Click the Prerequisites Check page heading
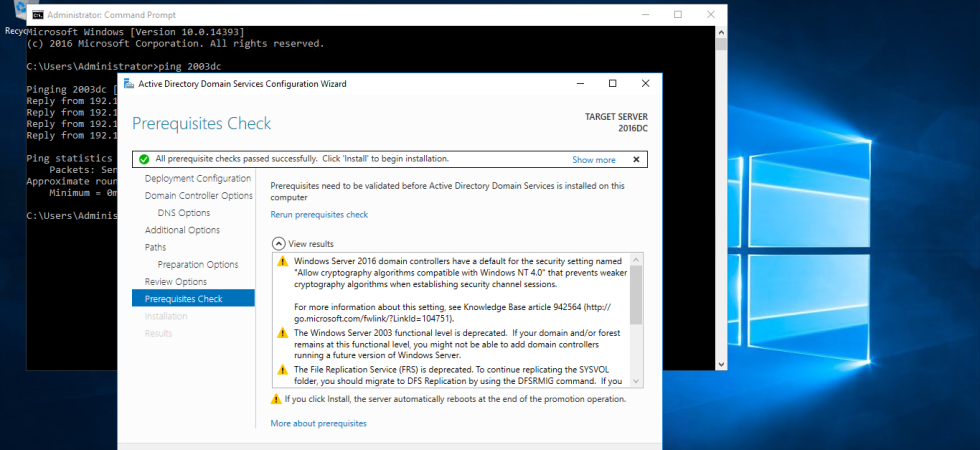Image resolution: width=980 pixels, height=450 pixels. 201,124
